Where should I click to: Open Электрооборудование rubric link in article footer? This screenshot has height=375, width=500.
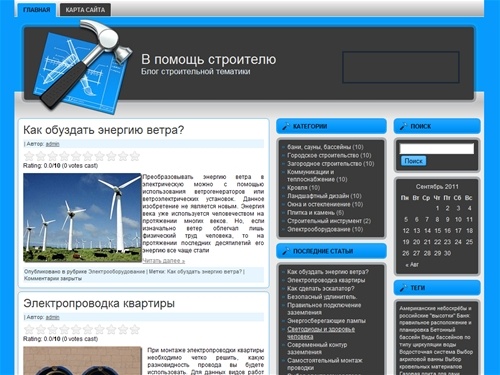click(x=117, y=272)
